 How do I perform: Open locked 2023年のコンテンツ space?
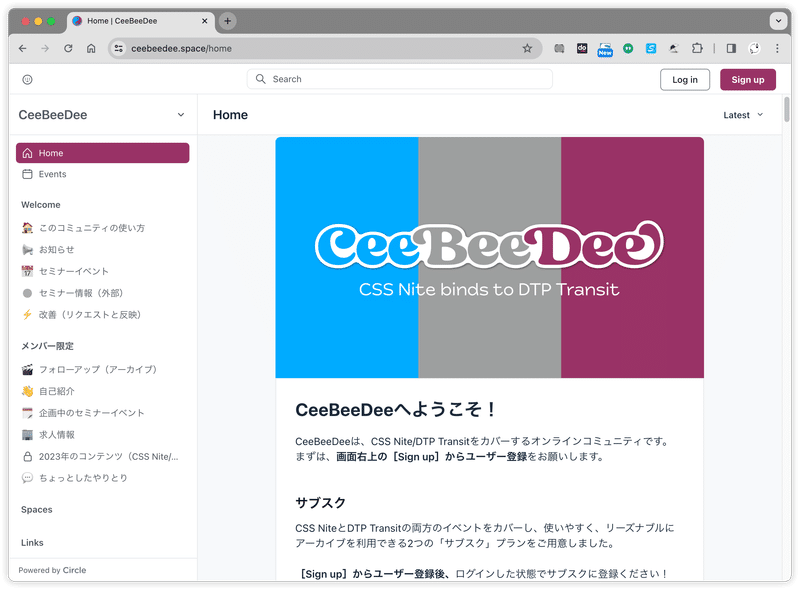(x=103, y=456)
